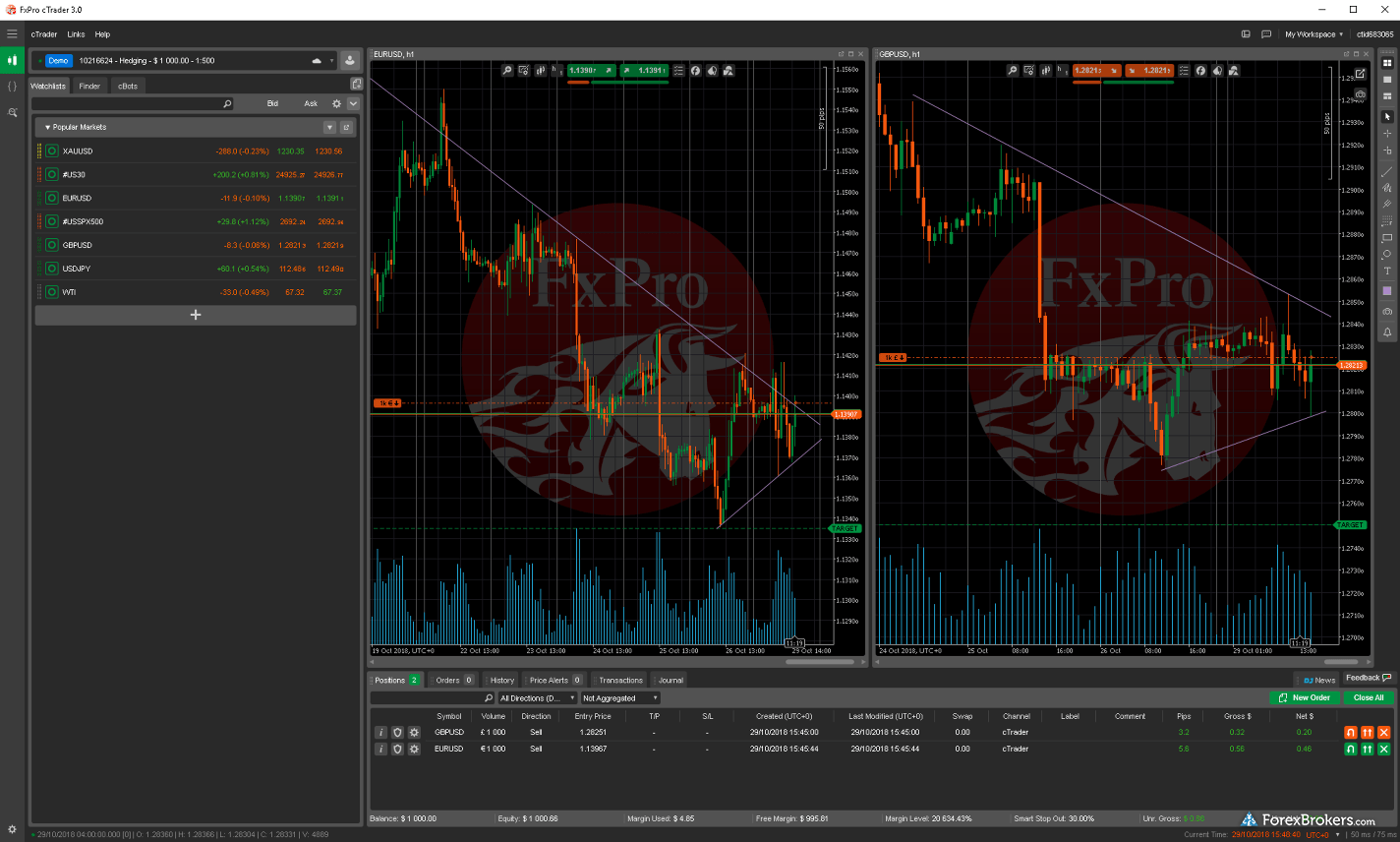The height and width of the screenshot is (842, 1400).
Task: Toggle XAUUSD watchlist row indicator
Action: (51, 150)
